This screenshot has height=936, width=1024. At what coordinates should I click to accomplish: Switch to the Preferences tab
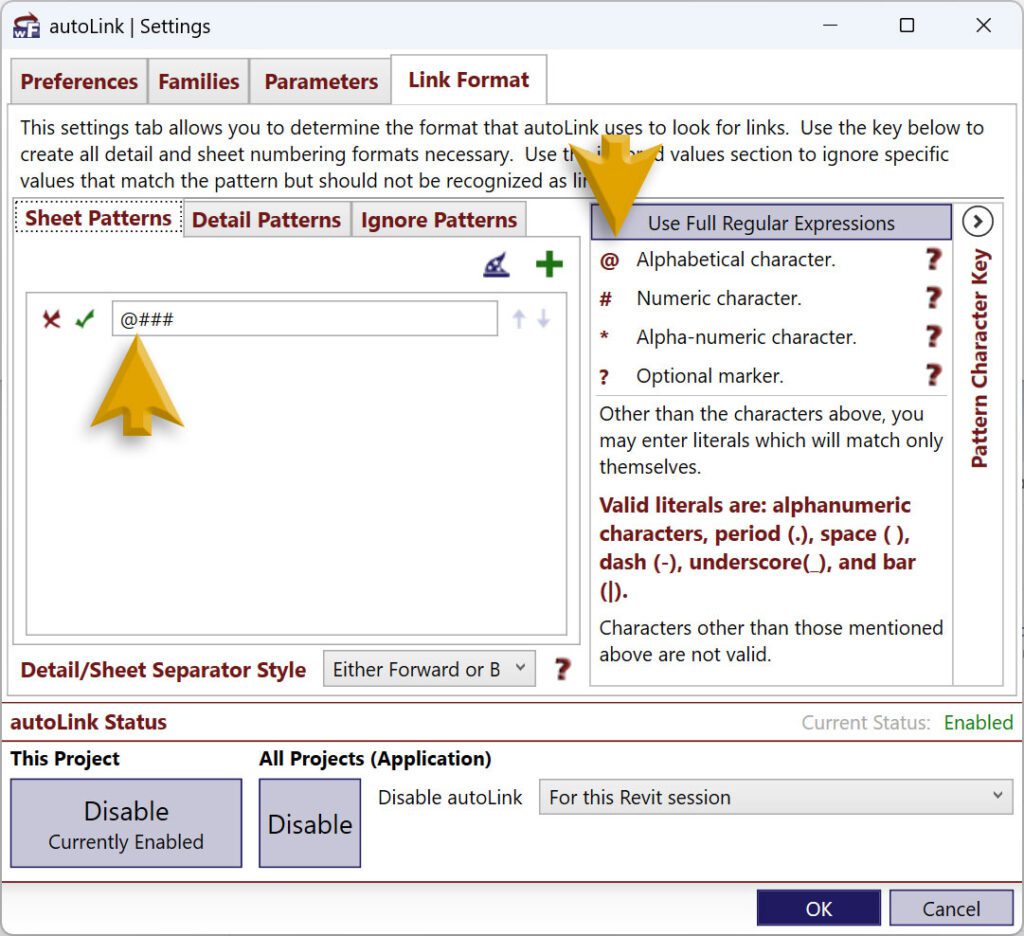pos(79,82)
